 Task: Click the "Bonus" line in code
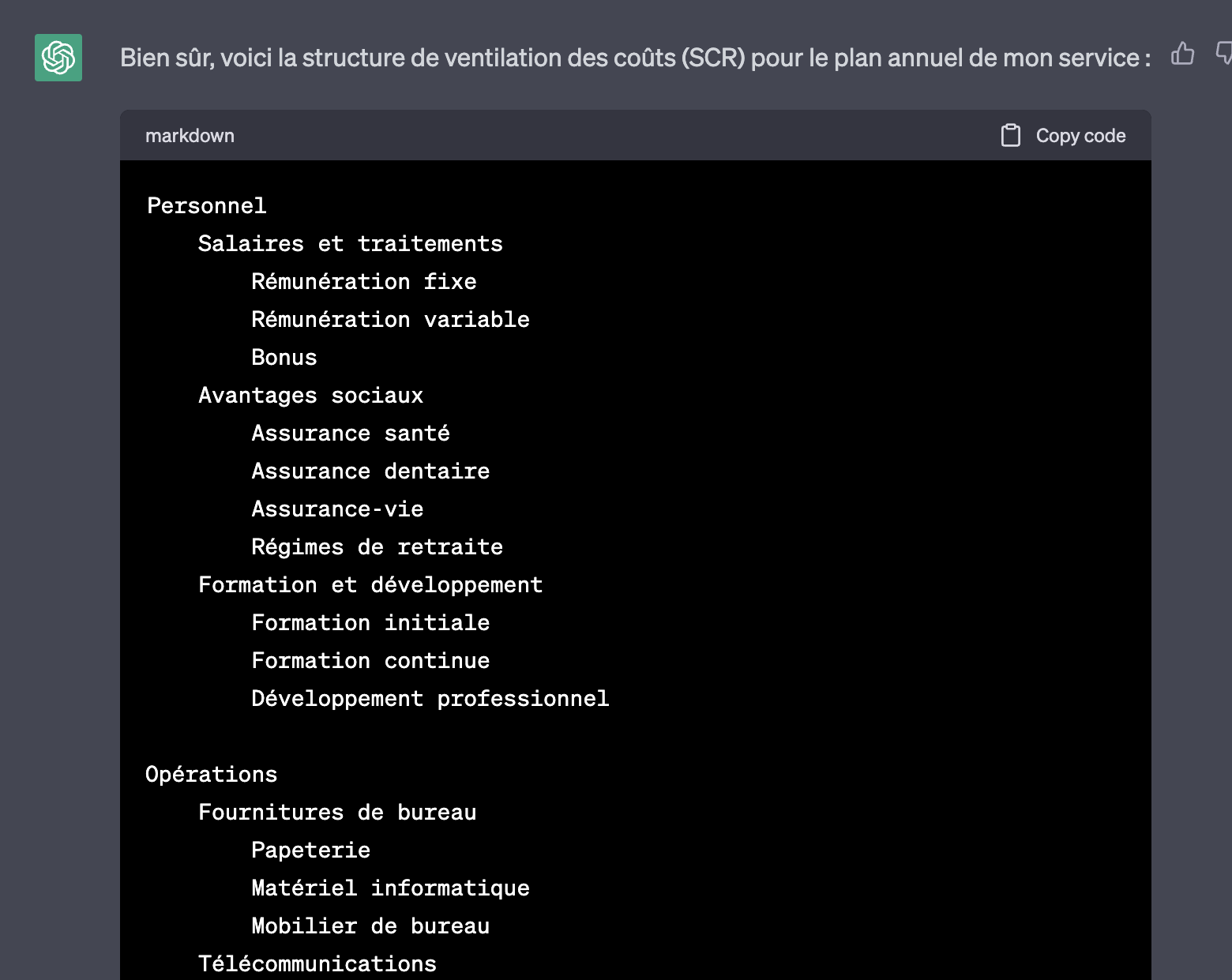click(x=284, y=358)
